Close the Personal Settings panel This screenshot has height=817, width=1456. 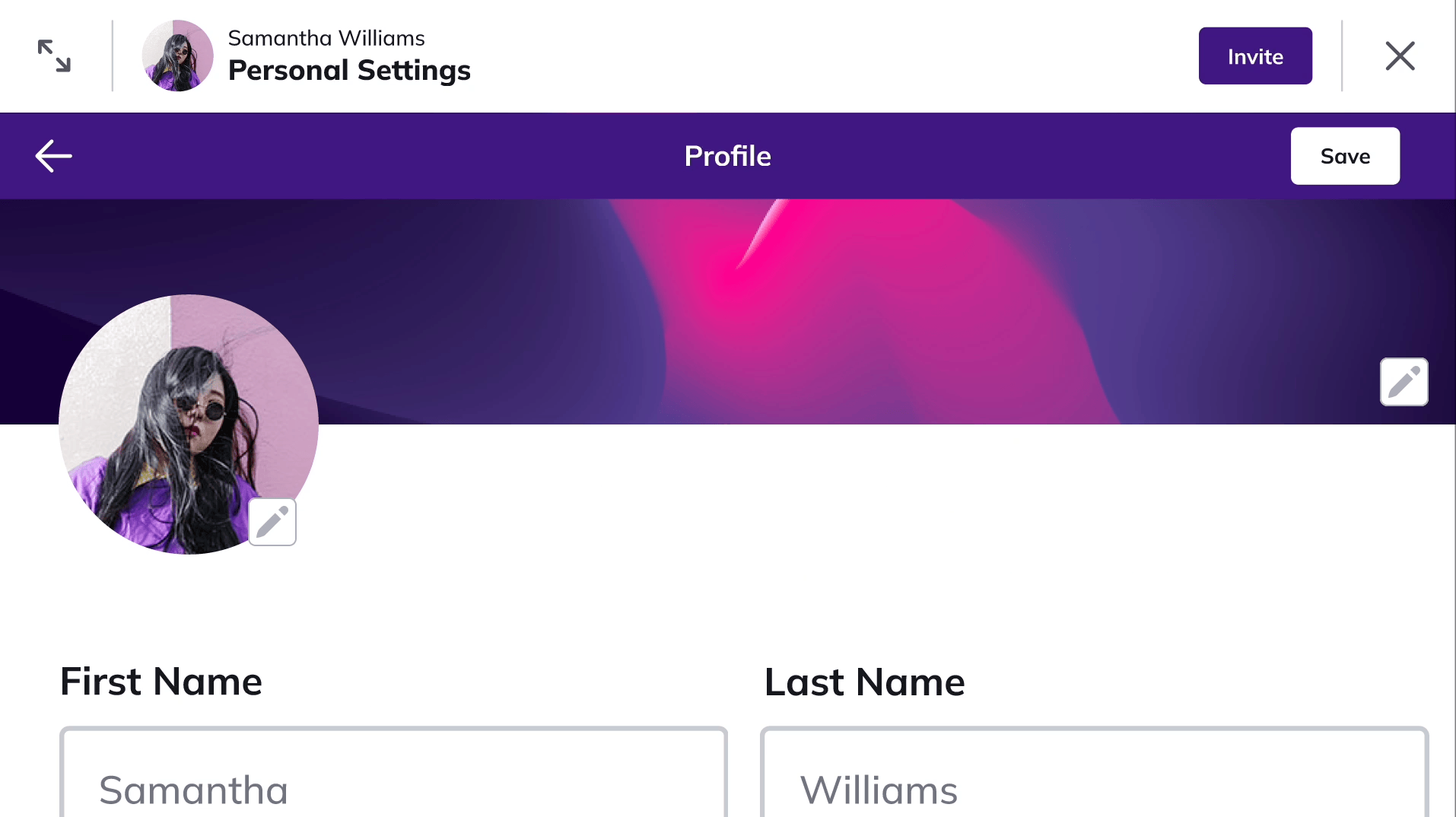(1400, 56)
